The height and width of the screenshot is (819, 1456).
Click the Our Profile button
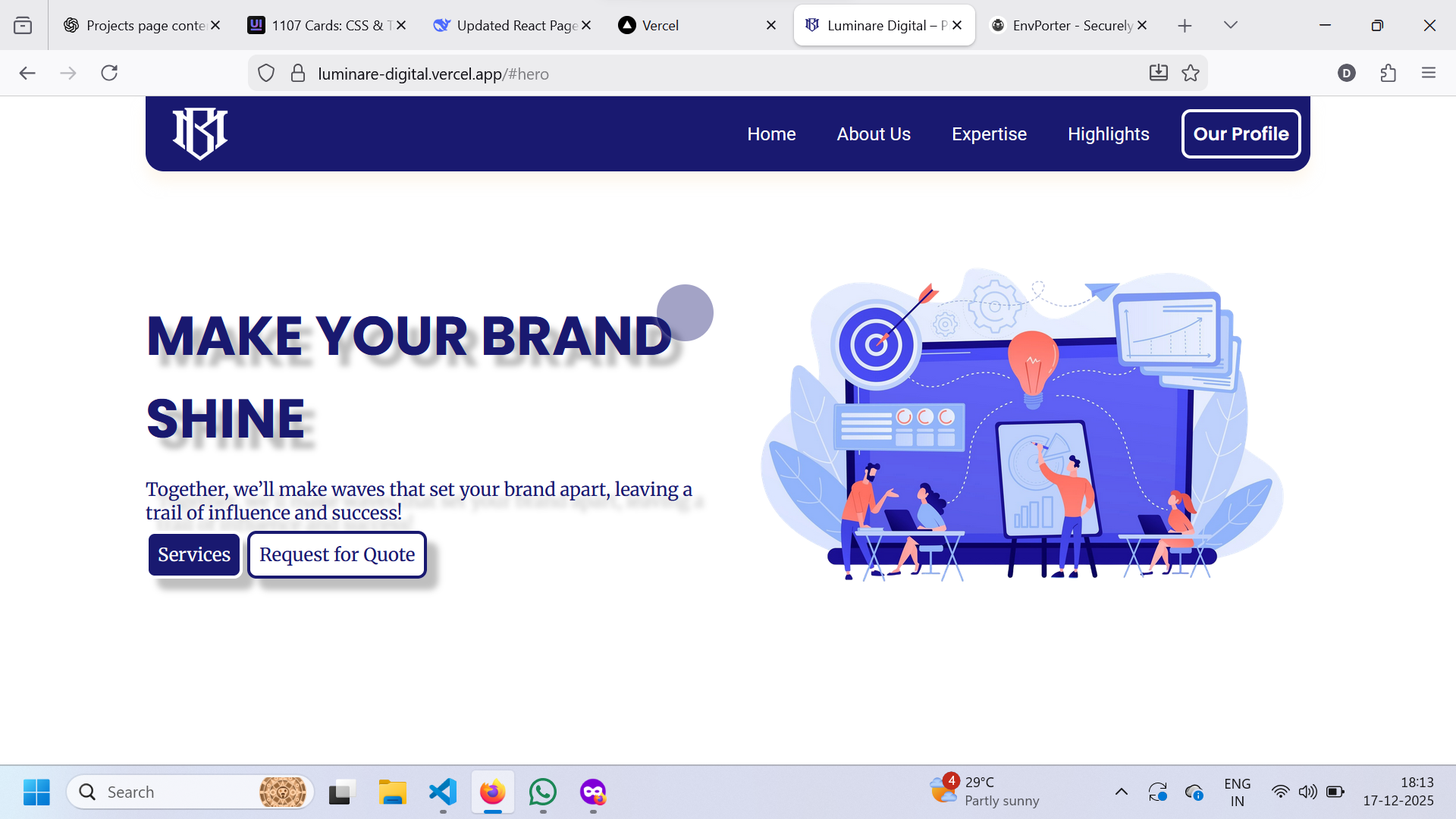(1241, 133)
